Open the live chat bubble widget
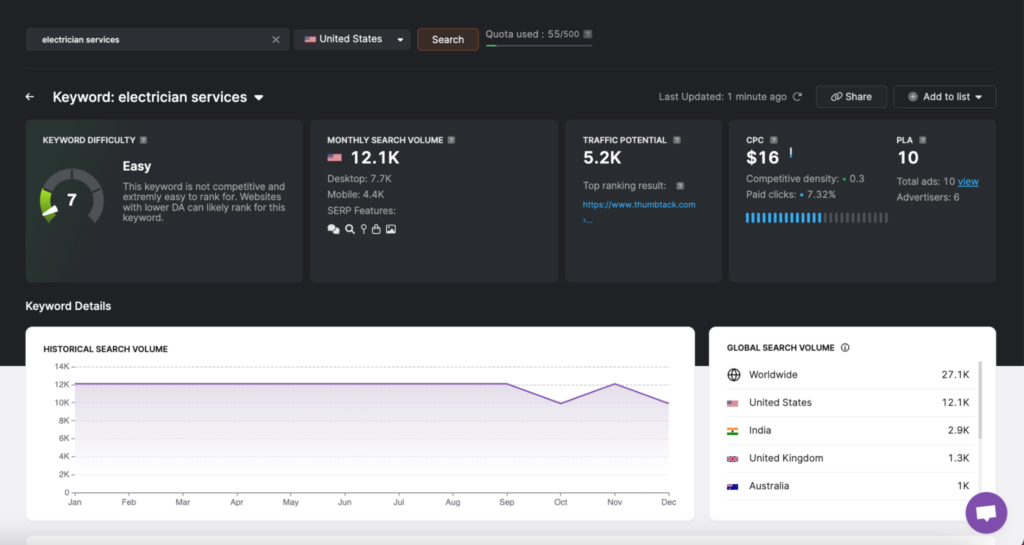The width and height of the screenshot is (1024, 545). (x=985, y=512)
